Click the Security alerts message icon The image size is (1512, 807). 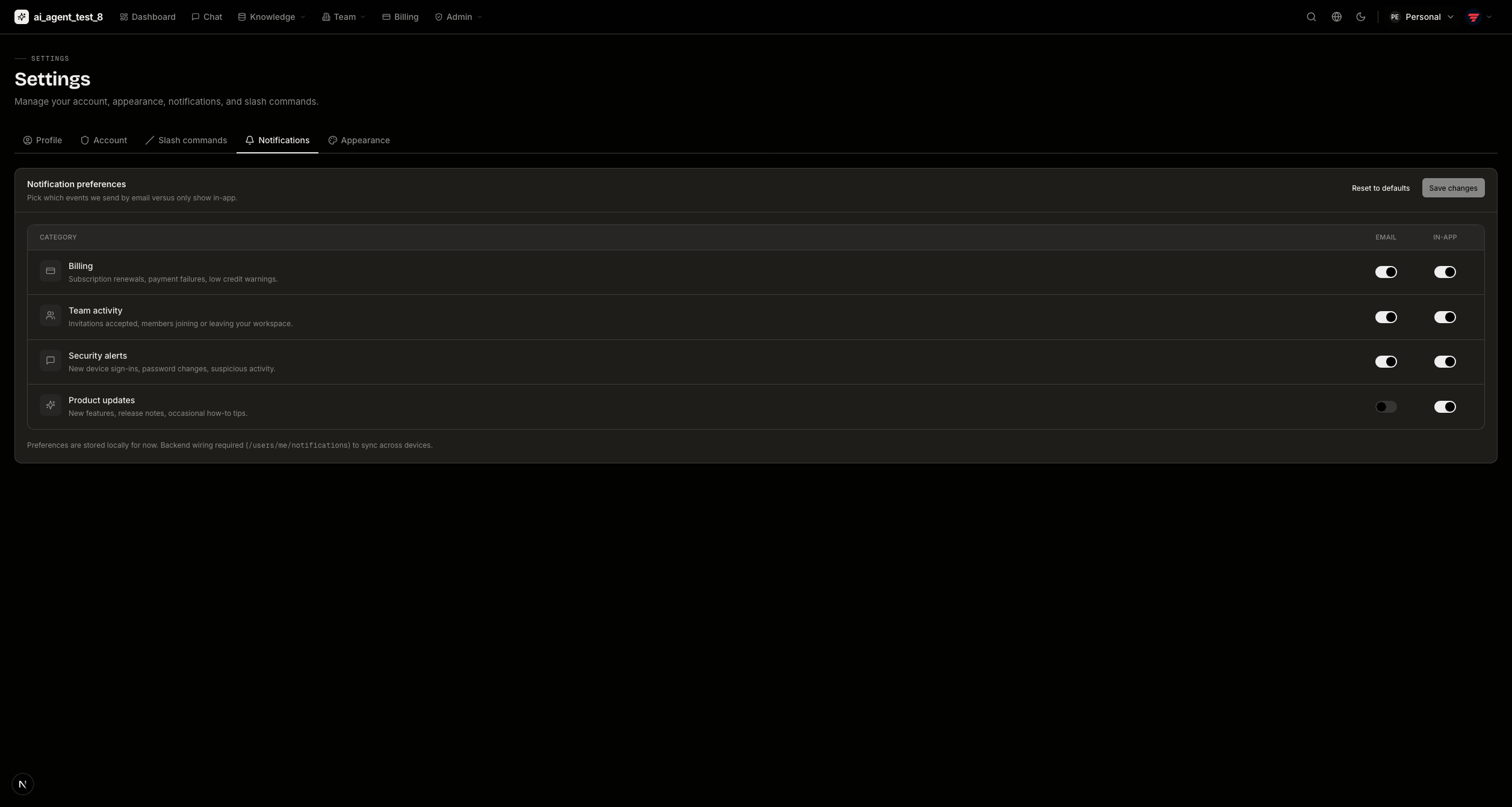coord(51,360)
